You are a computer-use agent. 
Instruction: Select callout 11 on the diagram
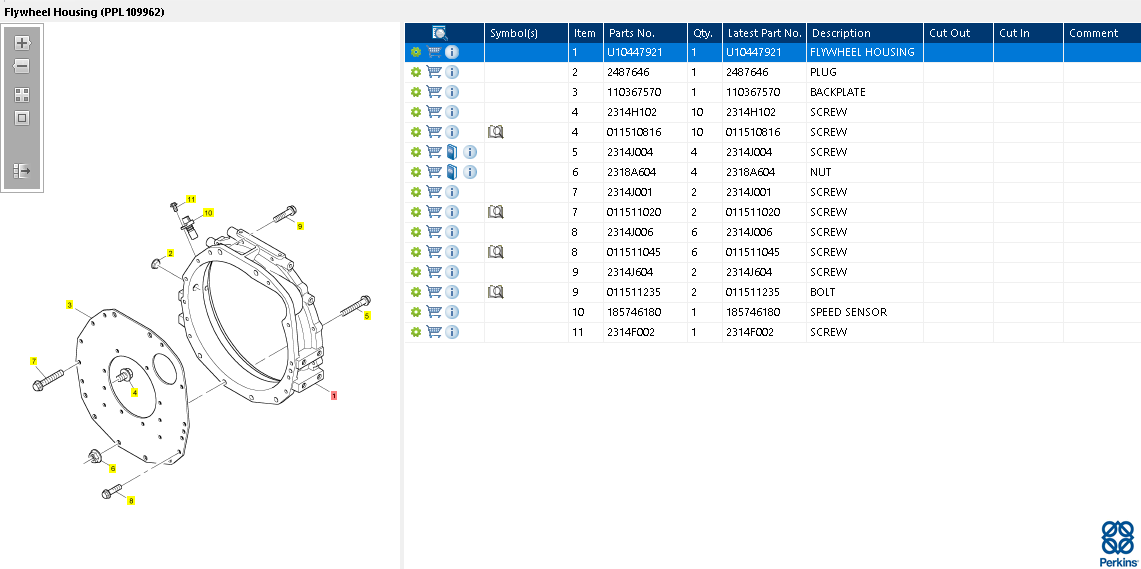[x=191, y=199]
